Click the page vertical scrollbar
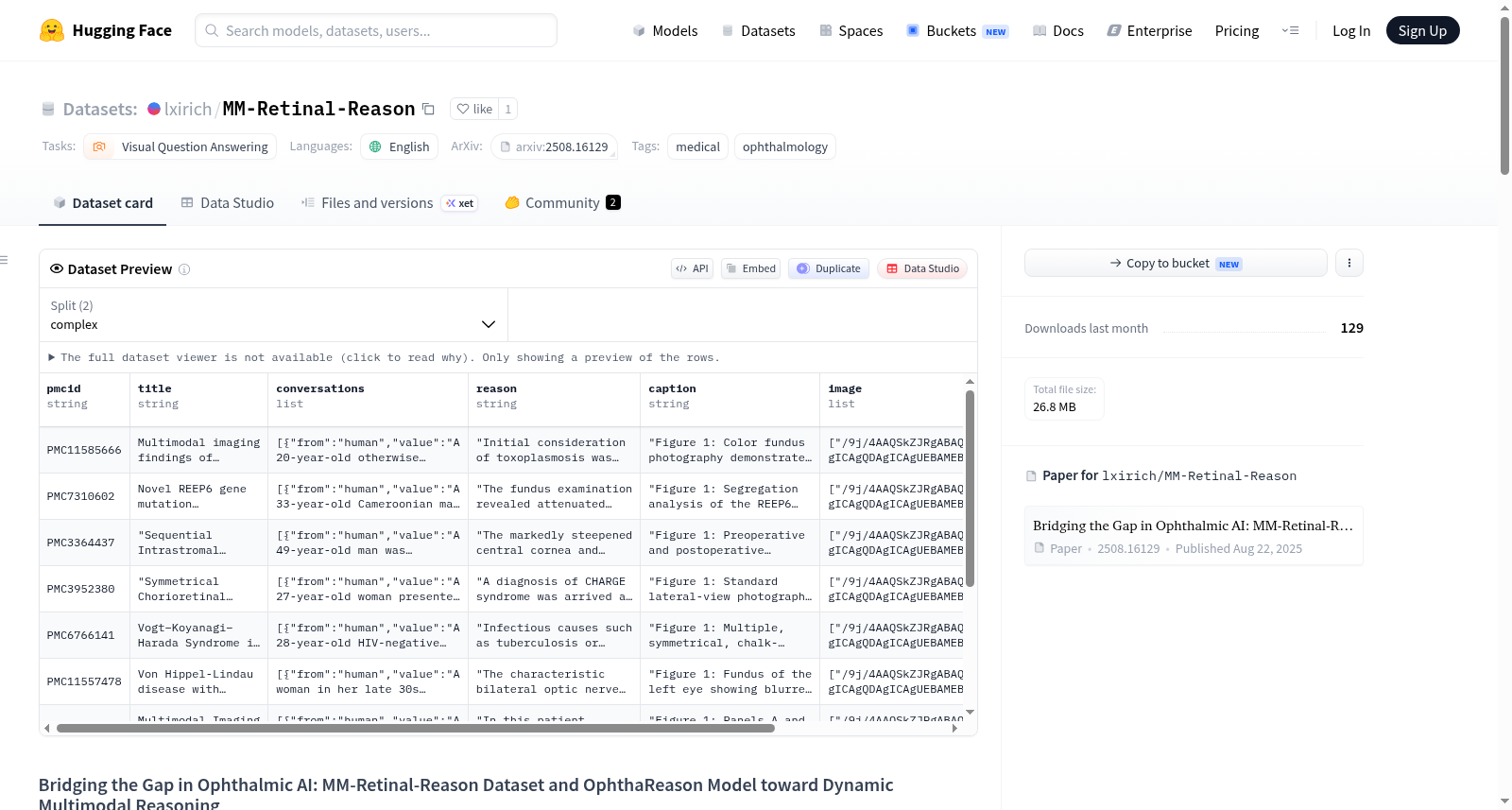Viewport: 1512px width, 810px height. point(1504,95)
